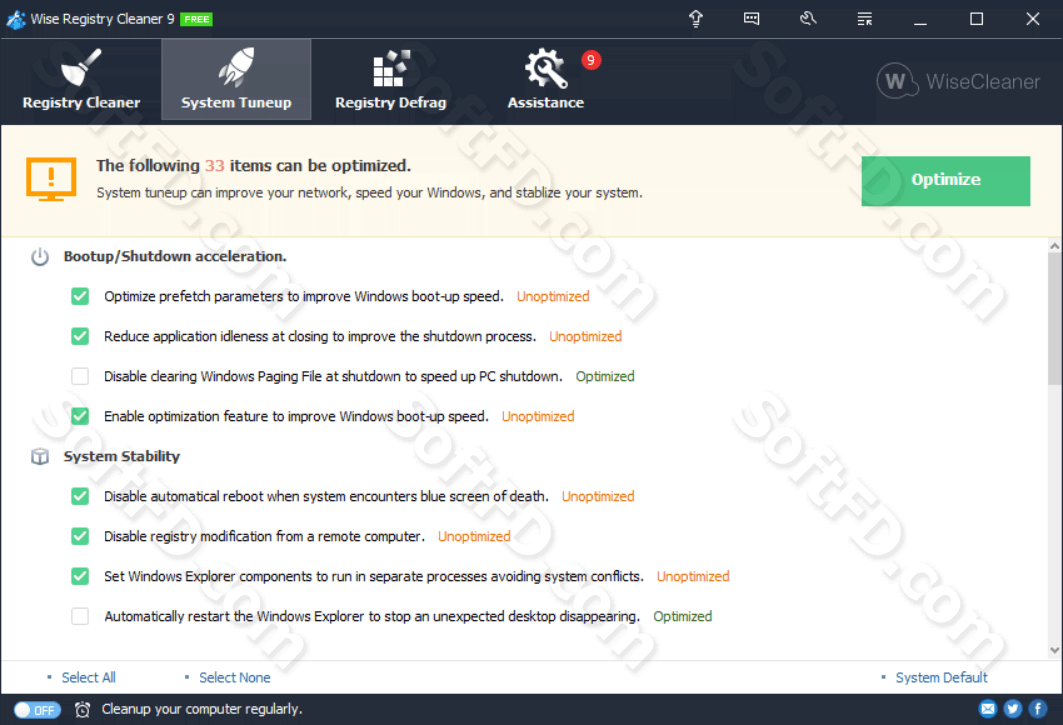Viewport: 1063px width, 725px height.
Task: Click the orange warning monitor icon
Action: tap(51, 180)
